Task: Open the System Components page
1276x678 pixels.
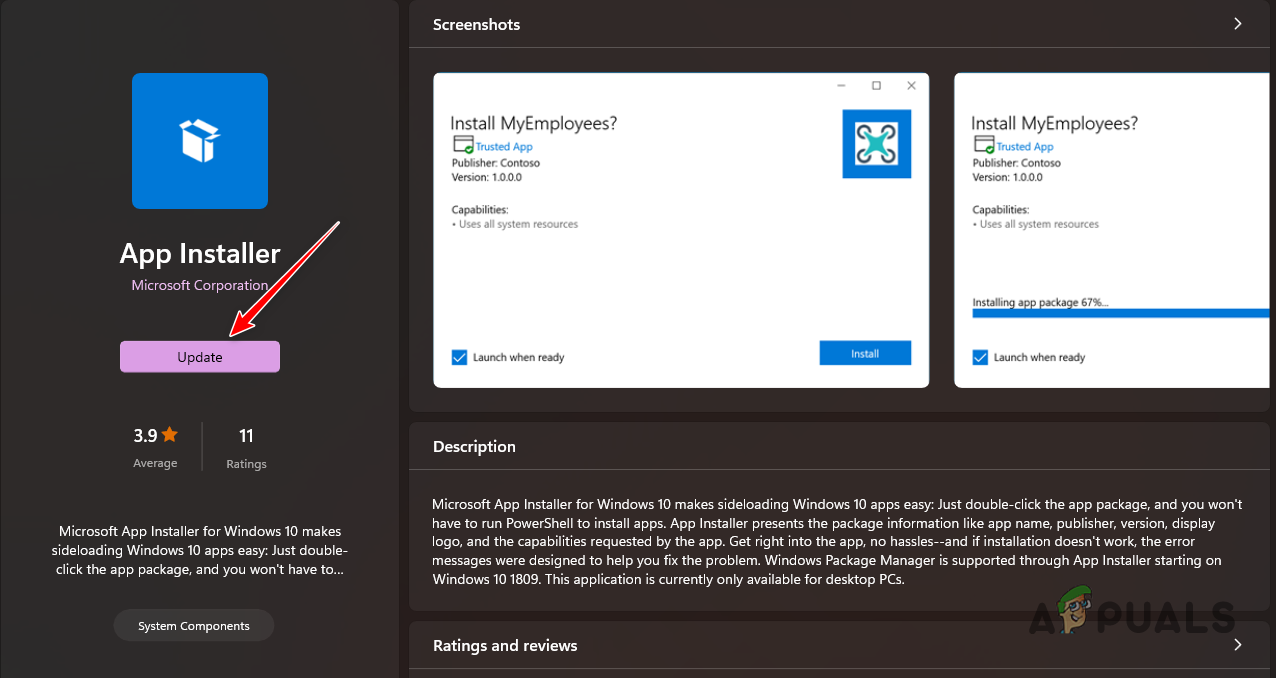Action: click(193, 625)
